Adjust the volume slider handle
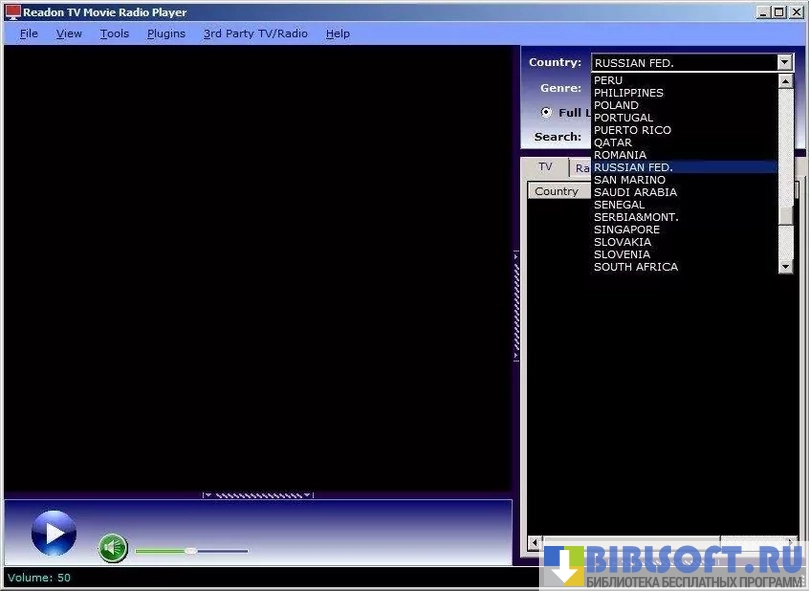The width and height of the screenshot is (809, 591). point(190,550)
